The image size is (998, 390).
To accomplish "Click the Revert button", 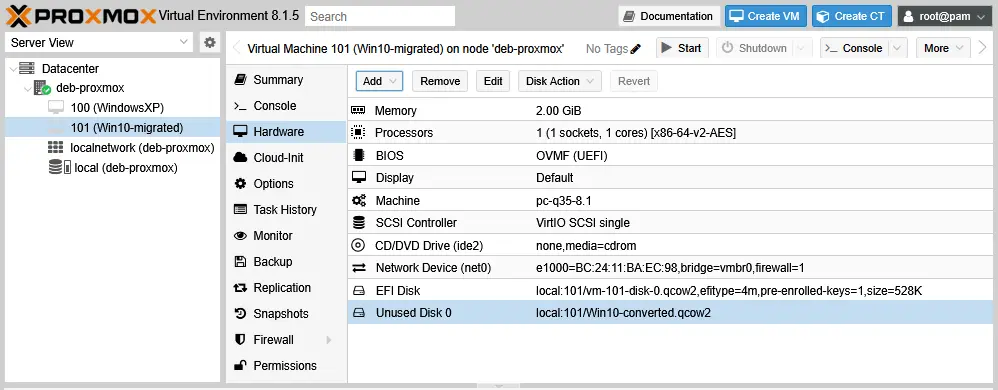I will click(634, 81).
